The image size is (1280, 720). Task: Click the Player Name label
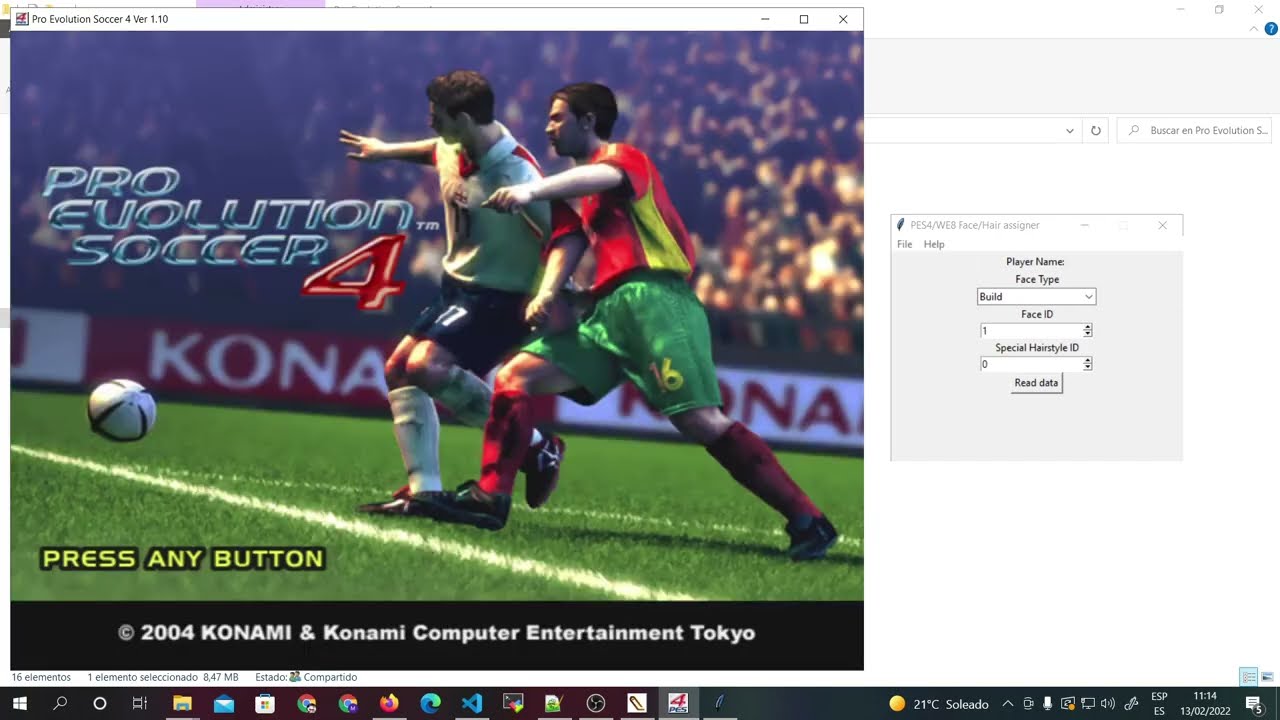(x=1035, y=262)
